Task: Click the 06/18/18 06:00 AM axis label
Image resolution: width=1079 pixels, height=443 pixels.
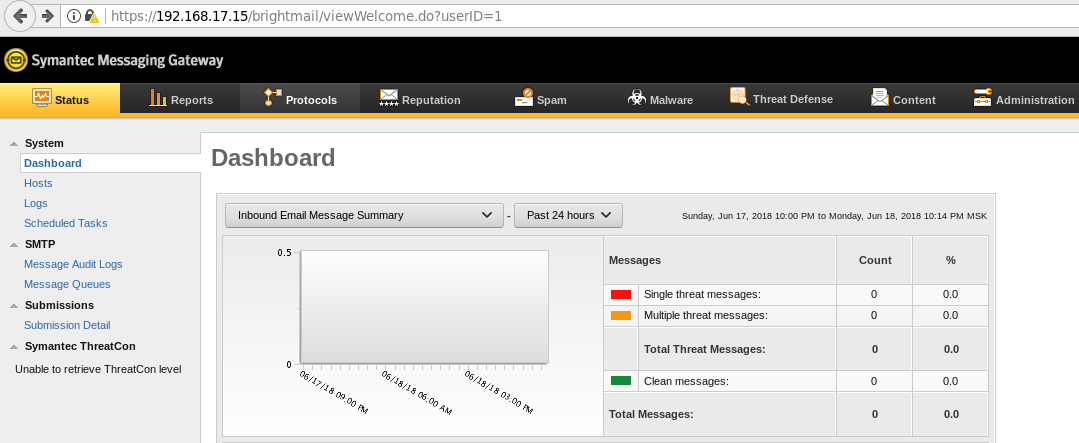Action: [416, 392]
